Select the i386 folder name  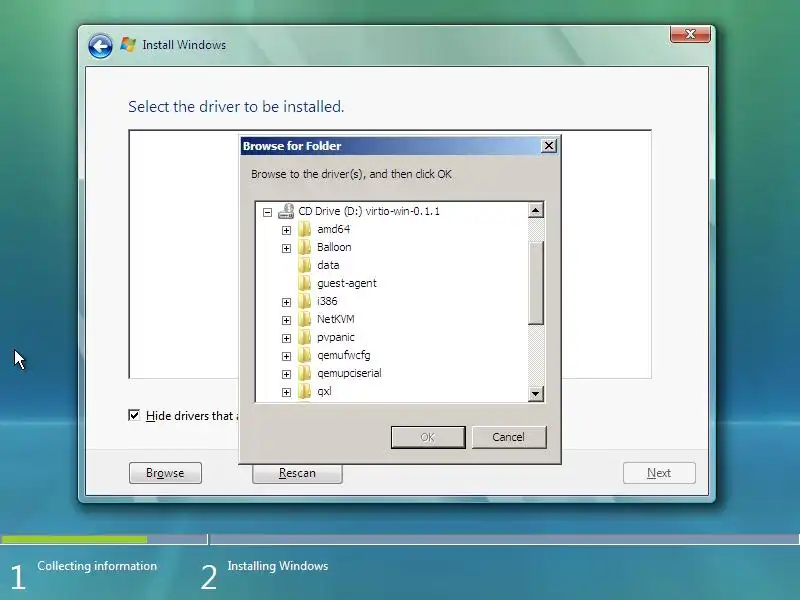coord(327,301)
